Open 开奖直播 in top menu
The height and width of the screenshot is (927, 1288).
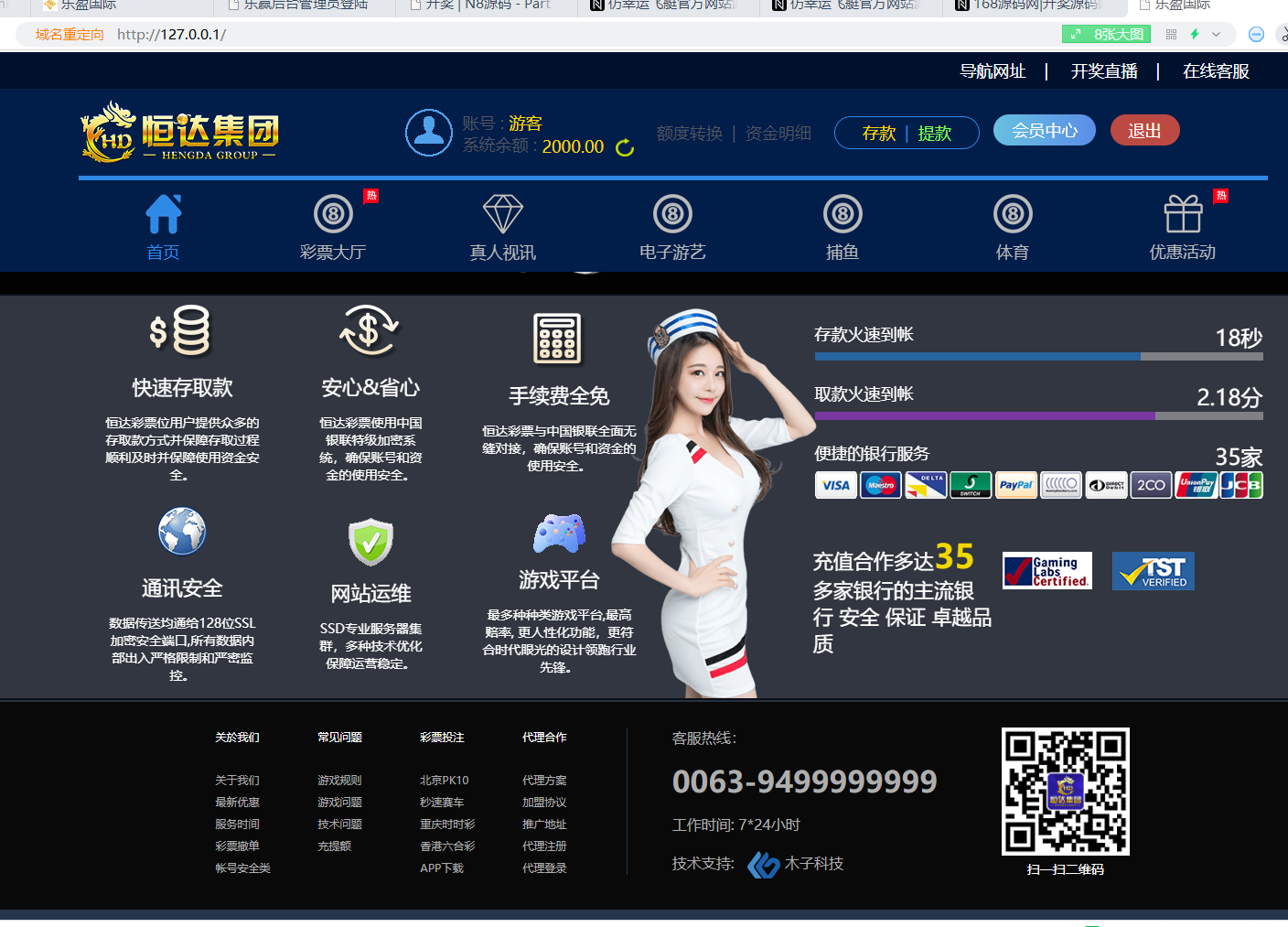pyautogui.click(x=1104, y=71)
